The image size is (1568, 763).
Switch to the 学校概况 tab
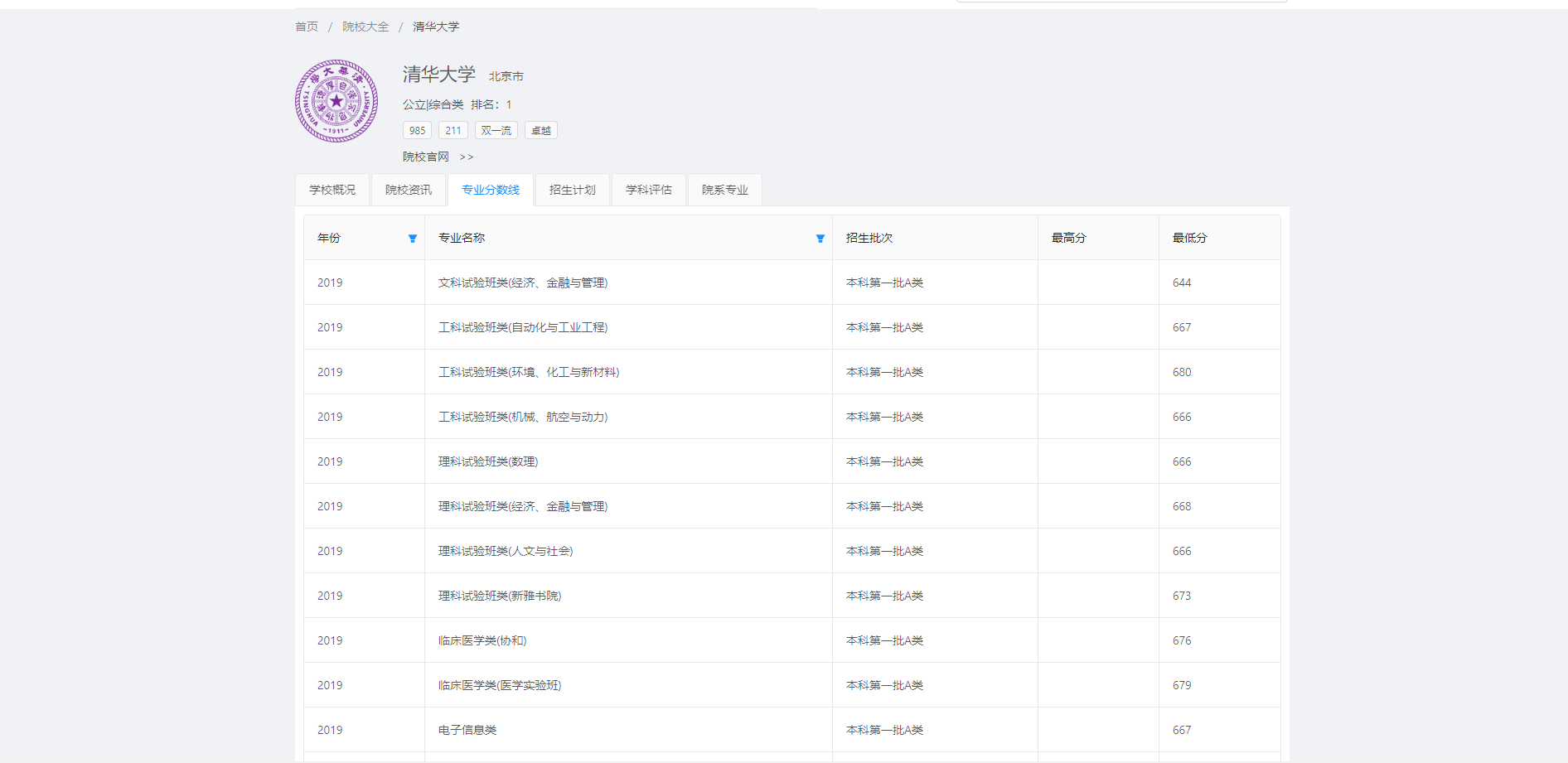click(332, 190)
